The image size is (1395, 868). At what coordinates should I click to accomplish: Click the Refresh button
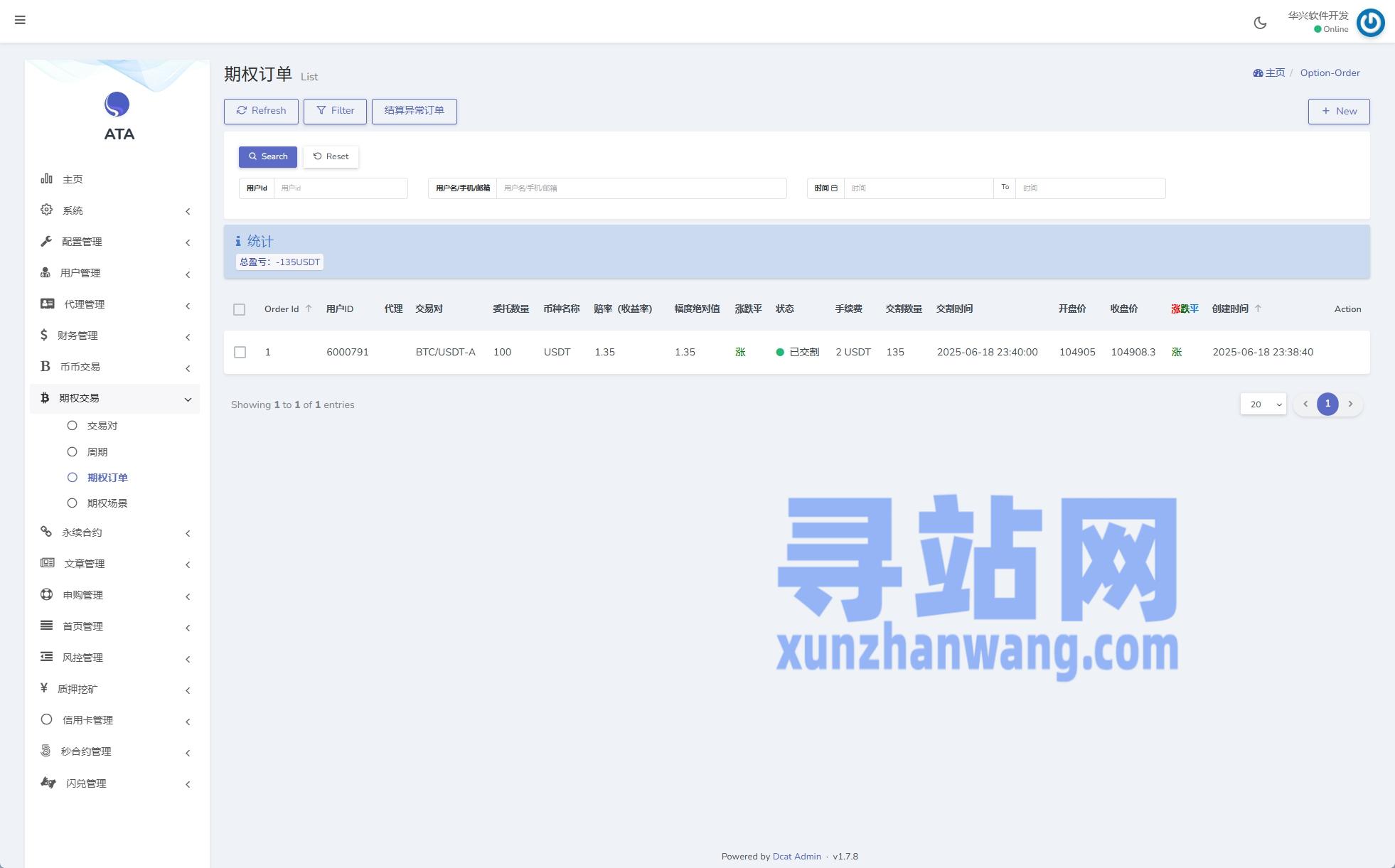[x=261, y=111]
